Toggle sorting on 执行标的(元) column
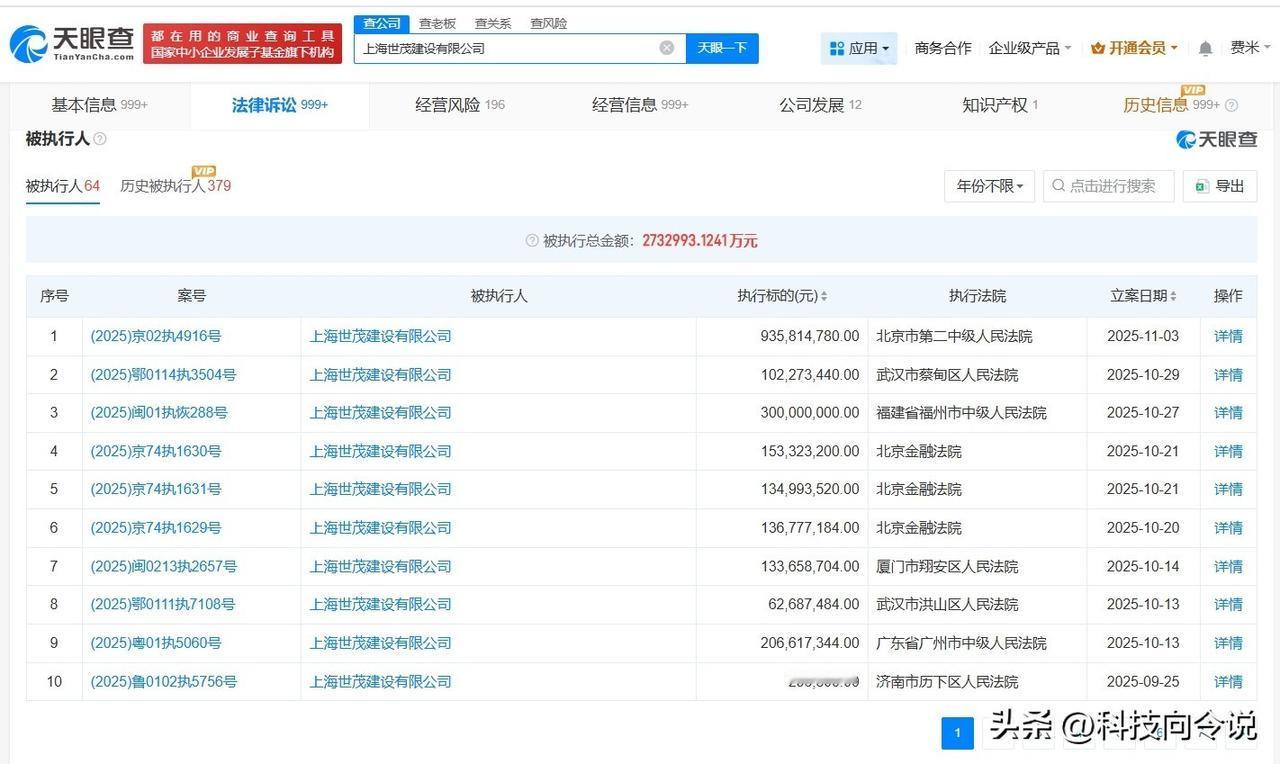This screenshot has width=1280, height=764. point(823,295)
